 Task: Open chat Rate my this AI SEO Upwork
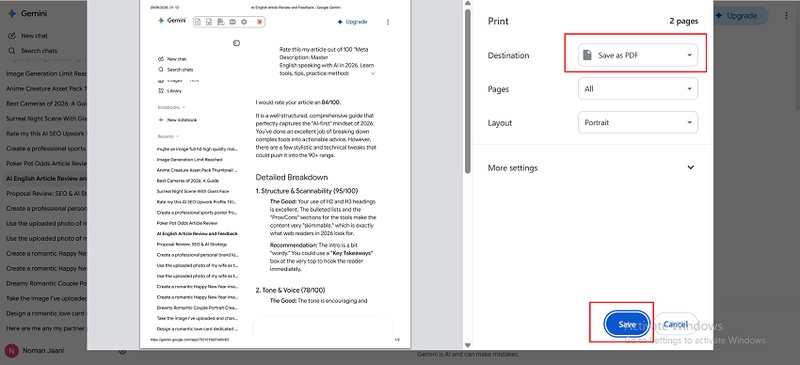click(47, 134)
